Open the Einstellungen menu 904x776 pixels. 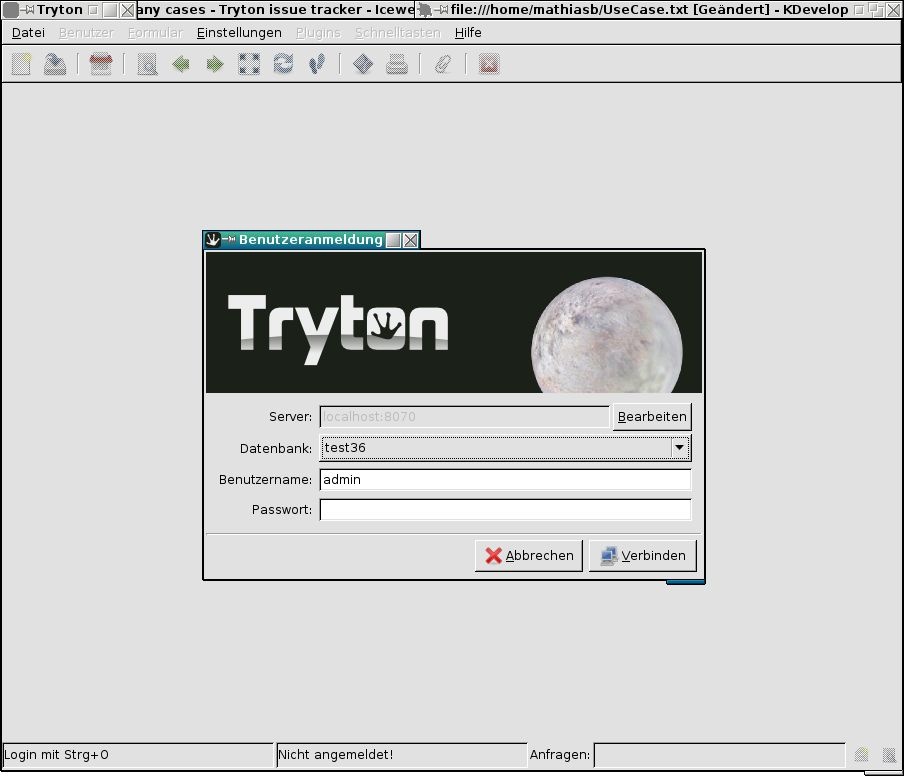coord(239,33)
